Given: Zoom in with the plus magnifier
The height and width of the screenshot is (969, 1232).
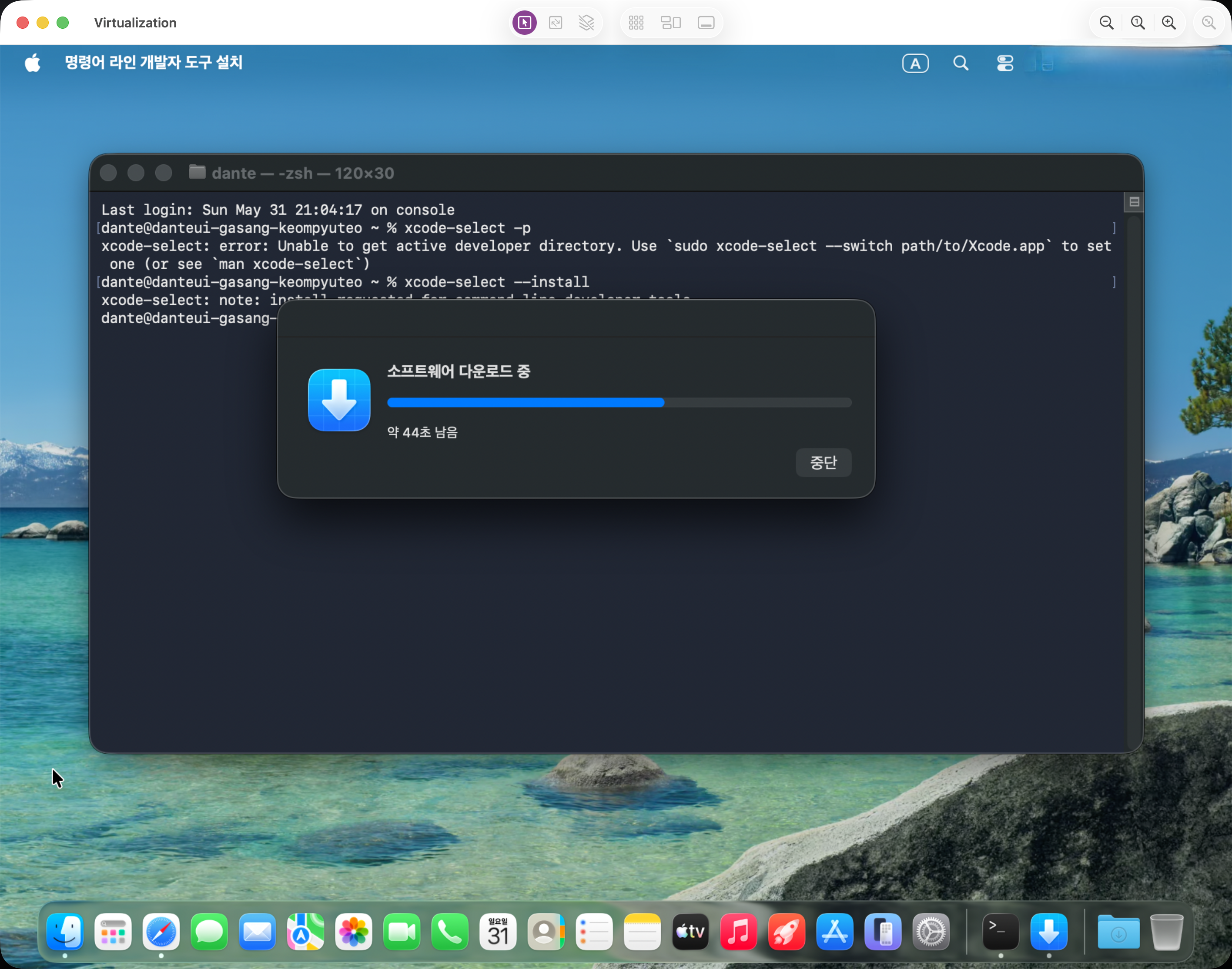Looking at the screenshot, I should pos(1169,23).
